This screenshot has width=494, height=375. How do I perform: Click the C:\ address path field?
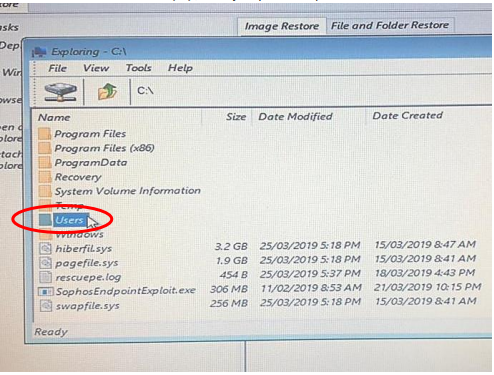point(145,91)
